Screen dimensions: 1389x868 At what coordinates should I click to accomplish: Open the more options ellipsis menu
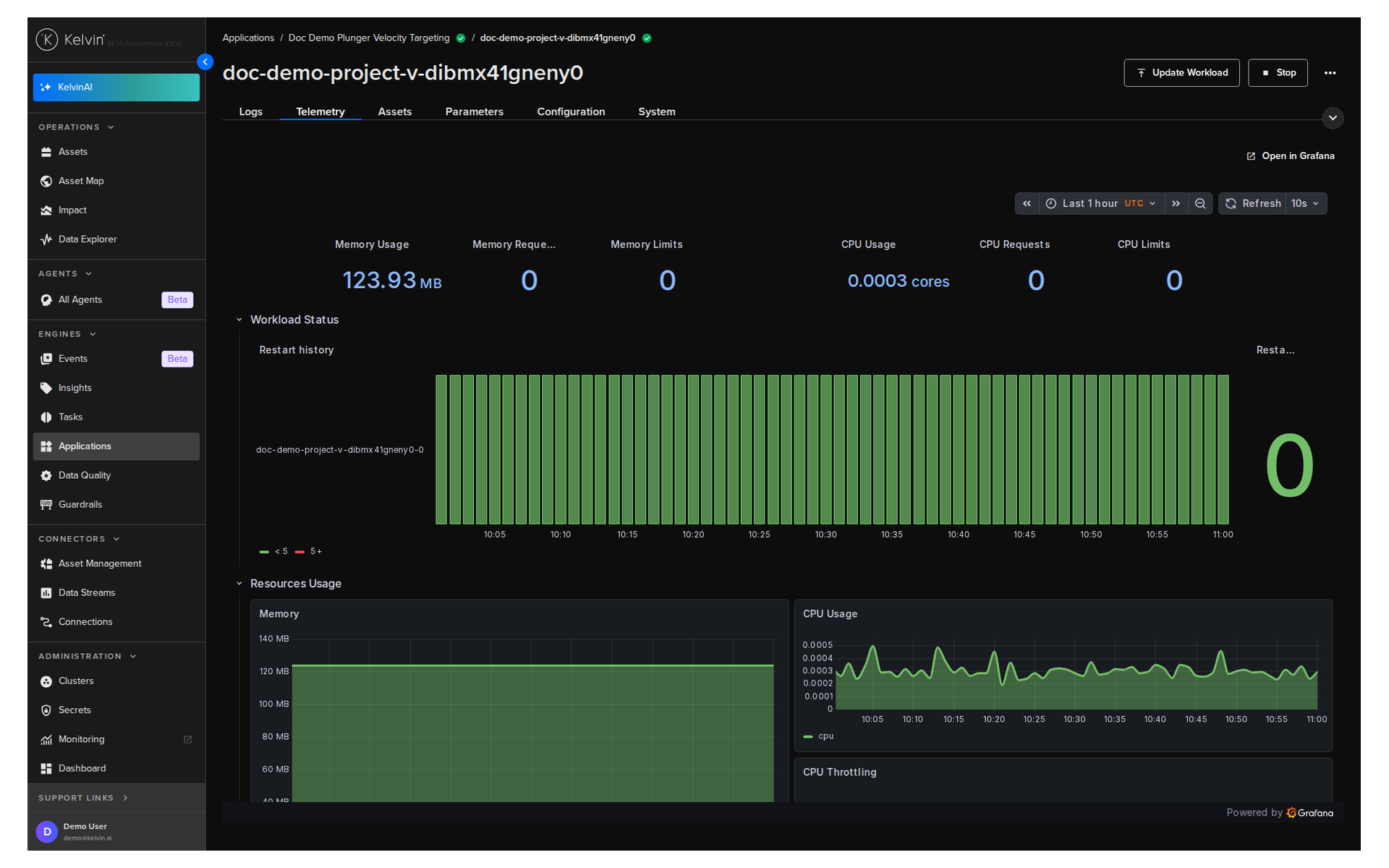pos(1330,73)
